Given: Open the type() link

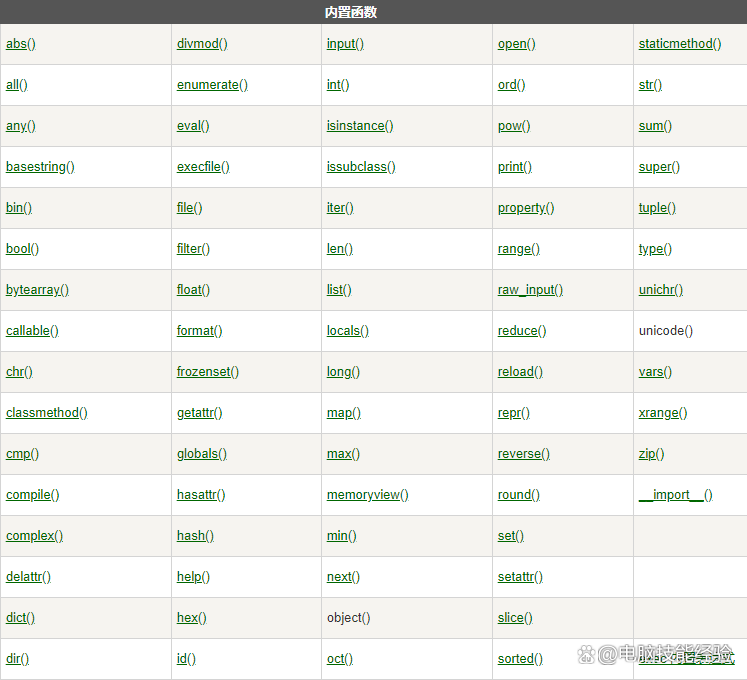Looking at the screenshot, I should coord(655,249).
